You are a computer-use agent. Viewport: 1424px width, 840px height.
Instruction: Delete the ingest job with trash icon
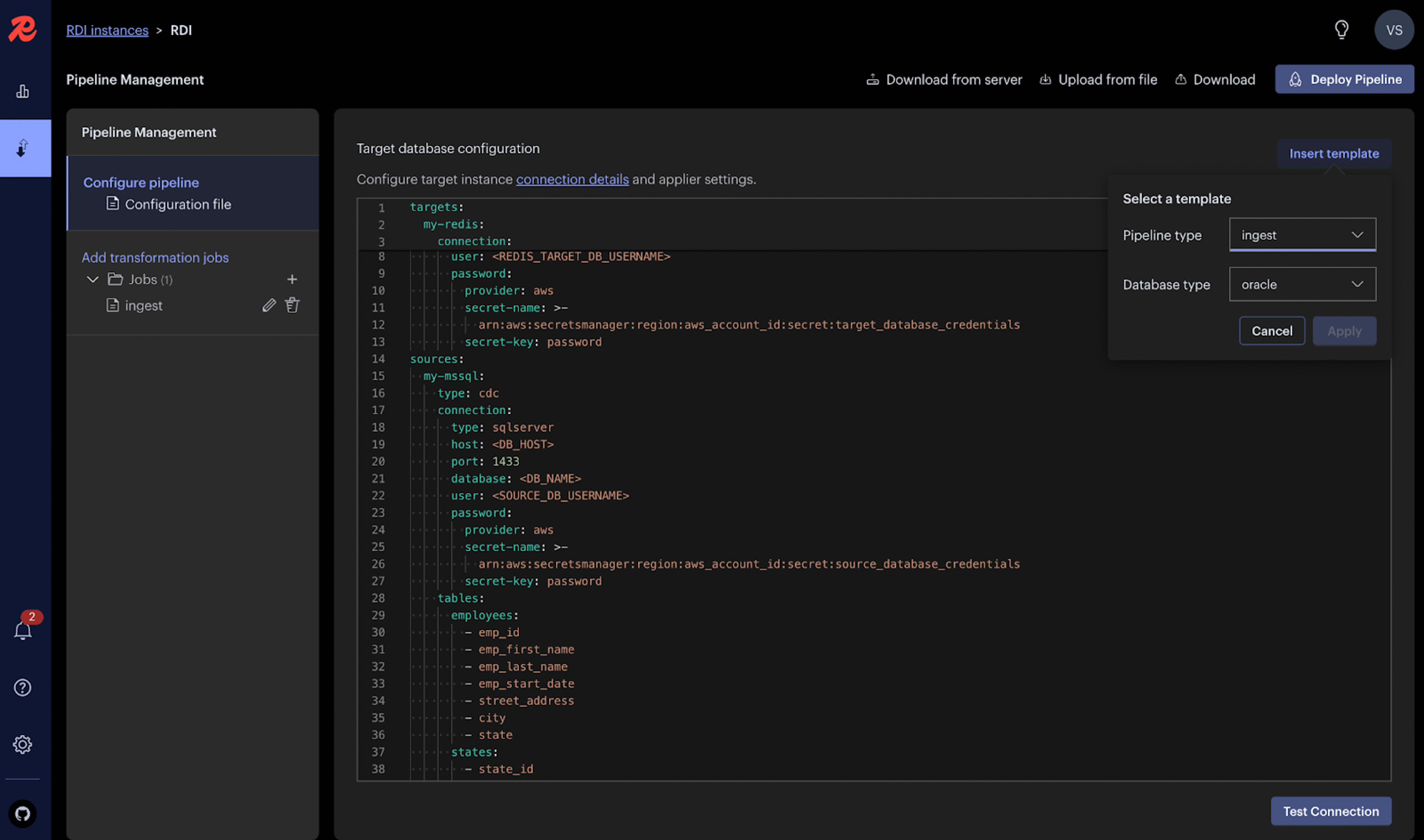[292, 306]
